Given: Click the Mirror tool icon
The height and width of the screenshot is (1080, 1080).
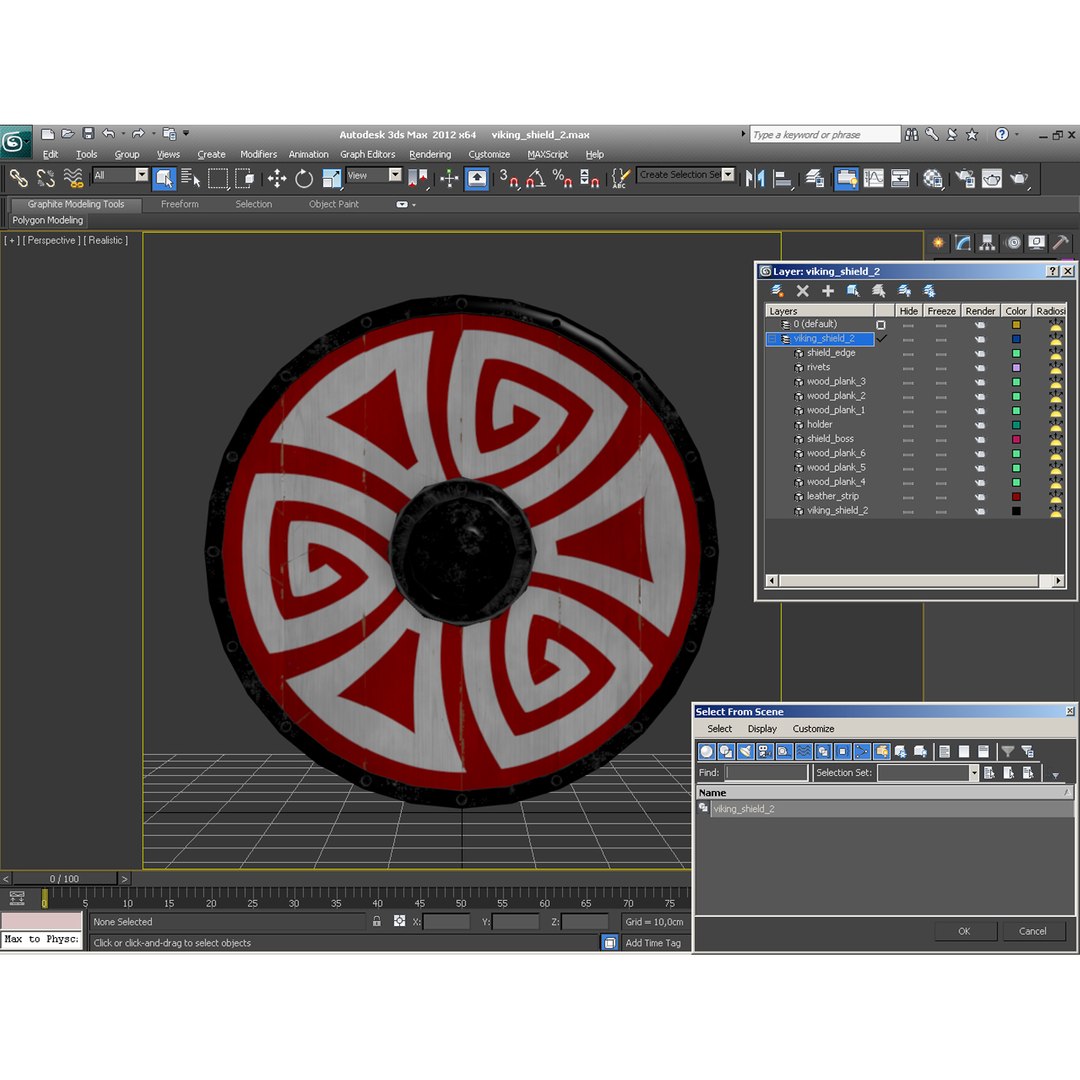Looking at the screenshot, I should [x=755, y=179].
